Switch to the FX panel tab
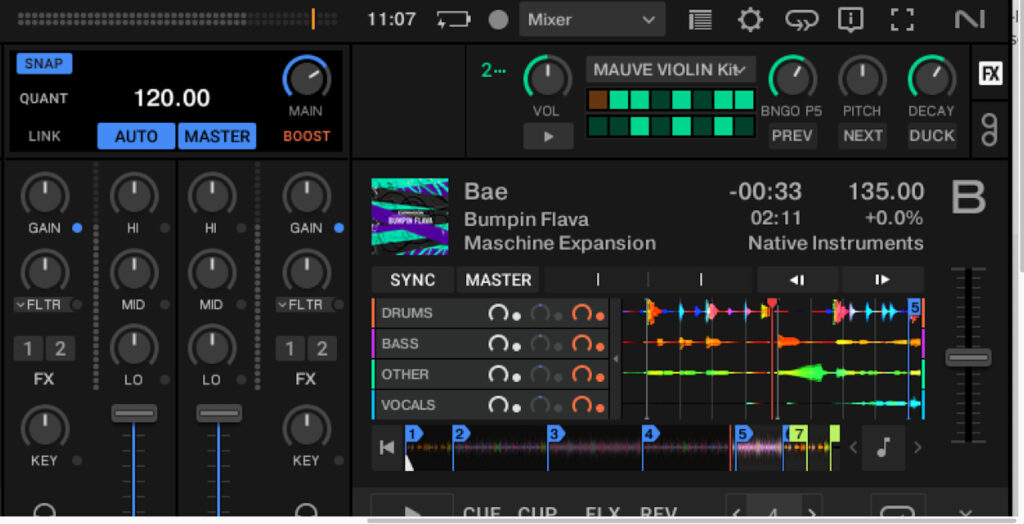Viewport: 1024px width, 524px height. pos(989,74)
